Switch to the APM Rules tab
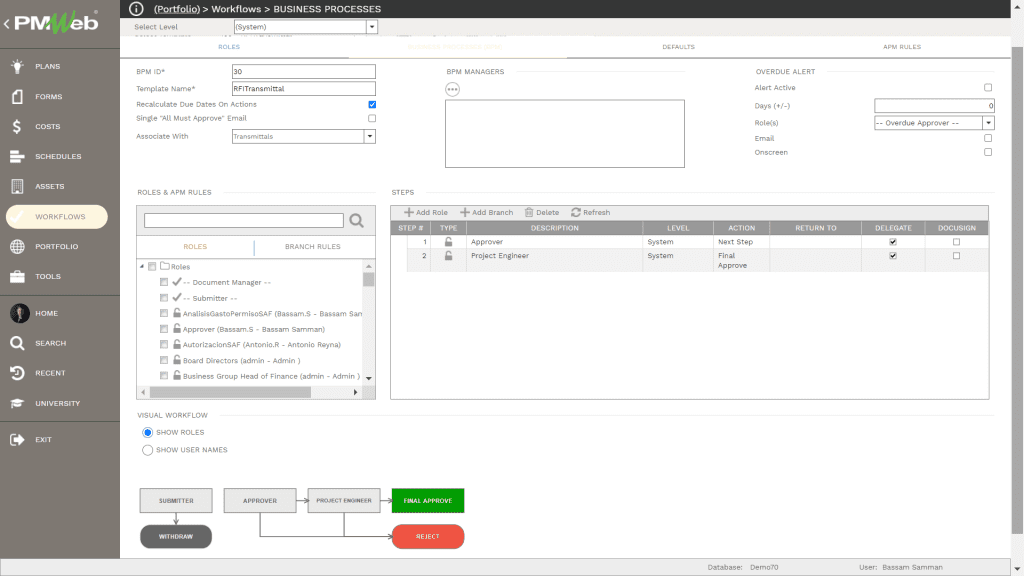This screenshot has height=576, width=1024. (902, 47)
